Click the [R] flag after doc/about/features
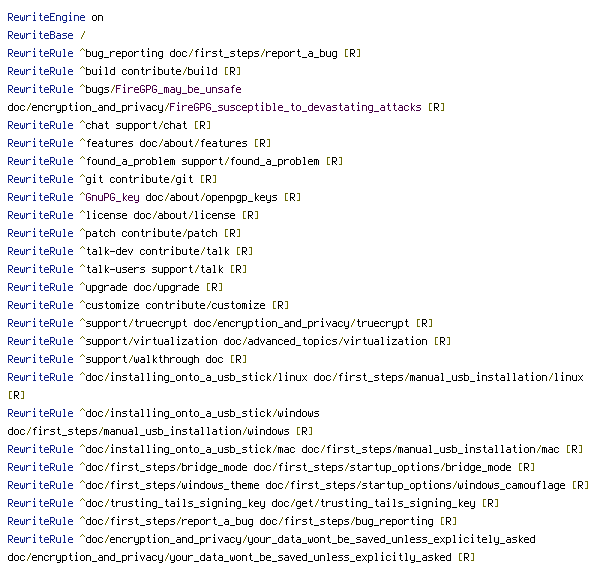This screenshot has width=600, height=574. (262, 143)
